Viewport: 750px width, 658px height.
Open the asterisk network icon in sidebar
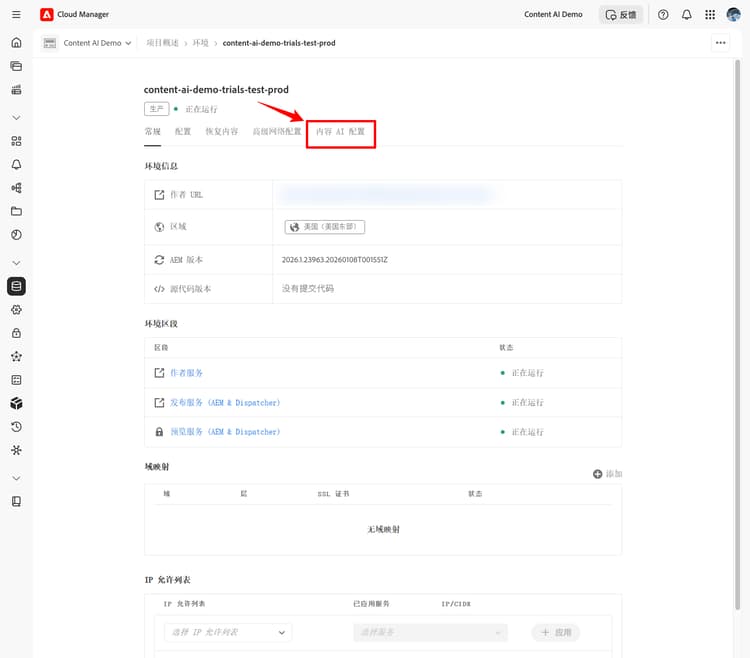click(16, 450)
